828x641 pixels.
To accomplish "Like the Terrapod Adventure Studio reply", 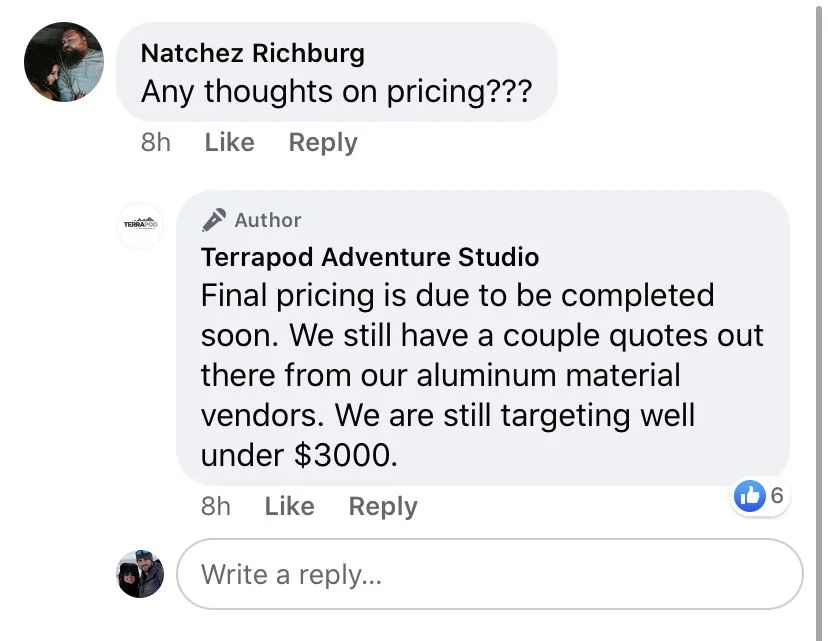I will tap(289, 507).
